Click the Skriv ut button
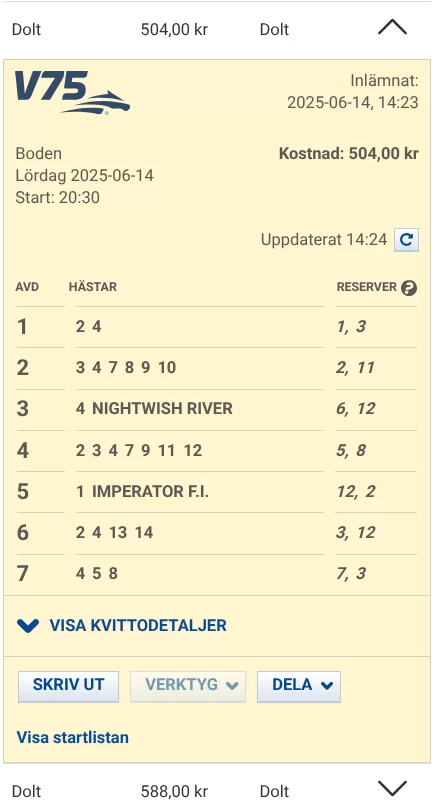This screenshot has height=812, width=435. click(68, 687)
